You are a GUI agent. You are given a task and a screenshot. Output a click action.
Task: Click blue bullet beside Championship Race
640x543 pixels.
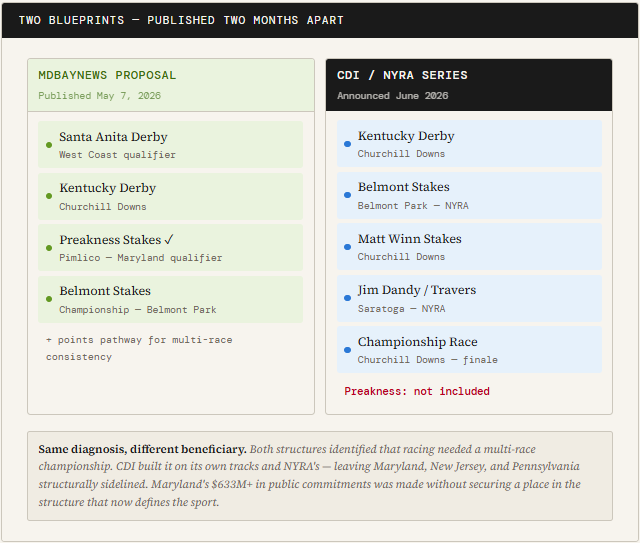[347, 350]
